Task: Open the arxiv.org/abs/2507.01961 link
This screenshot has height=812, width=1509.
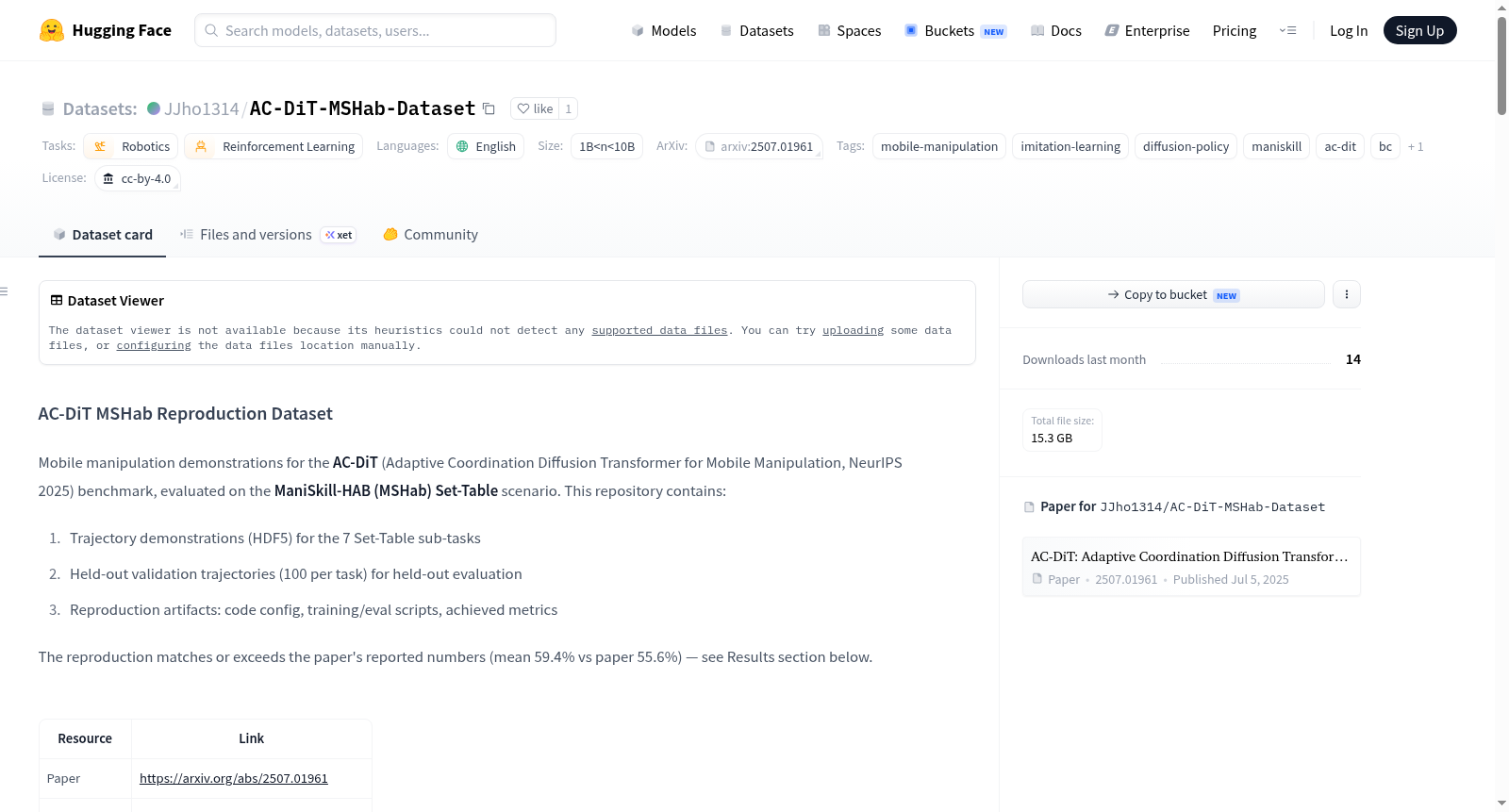Action: coord(234,778)
